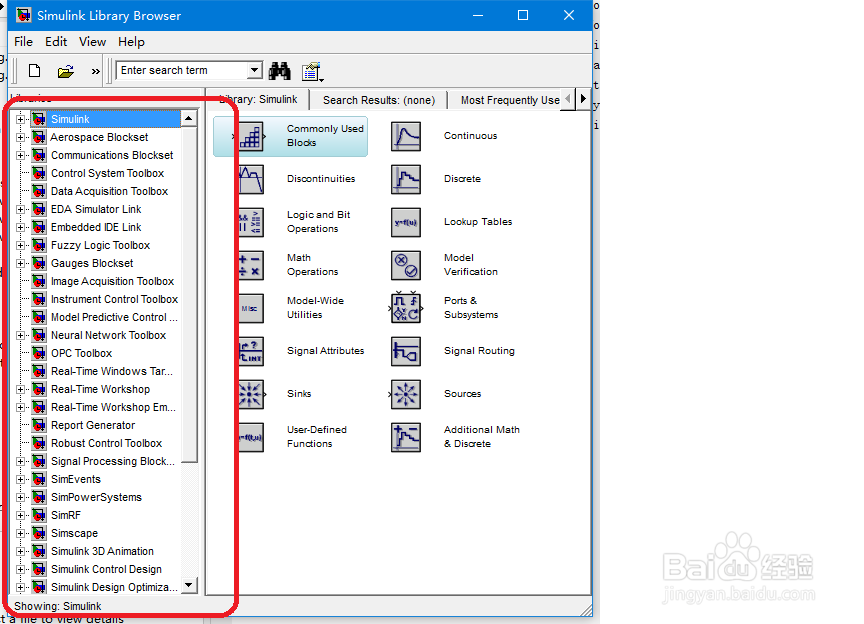This screenshot has width=864, height=624.
Task: Open the Logic and Bit Operations icon
Action: click(x=251, y=222)
